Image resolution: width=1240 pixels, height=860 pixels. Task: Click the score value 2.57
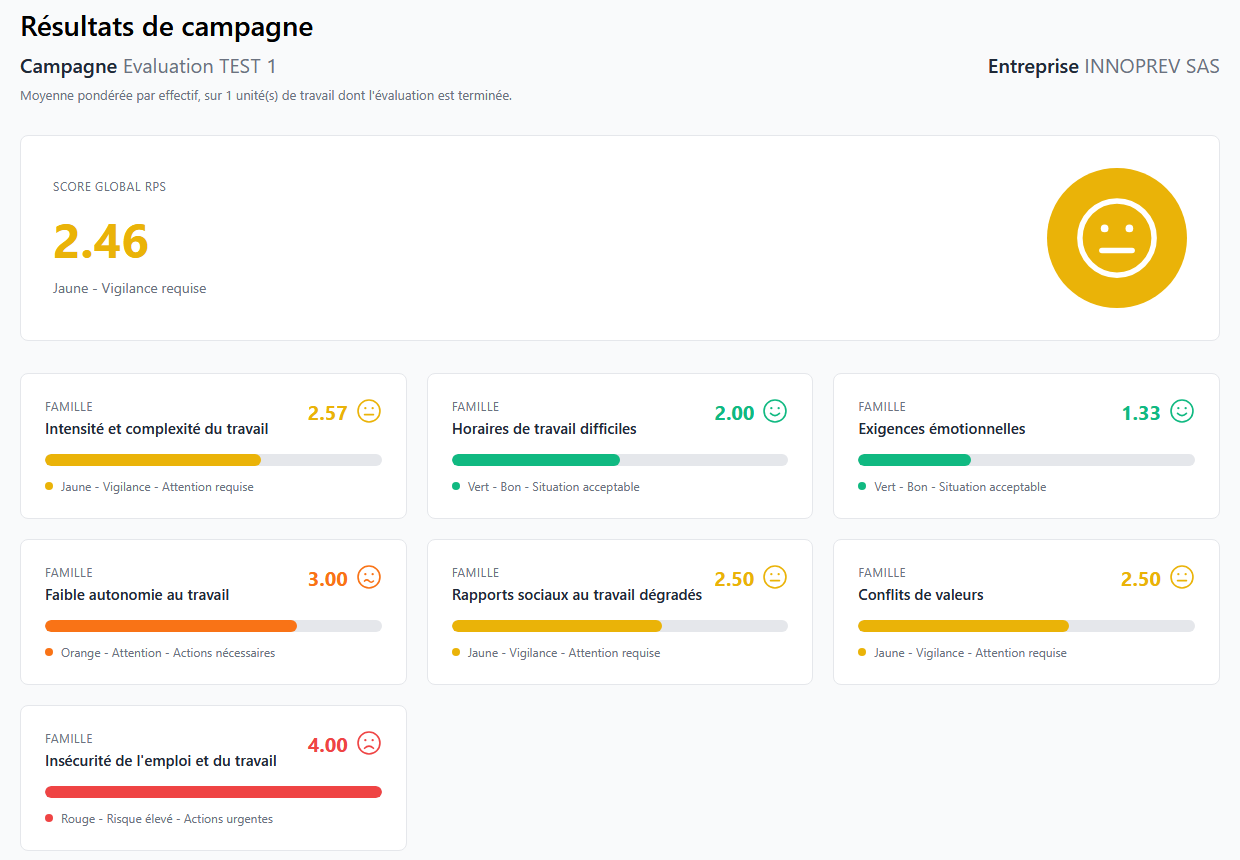click(x=327, y=413)
